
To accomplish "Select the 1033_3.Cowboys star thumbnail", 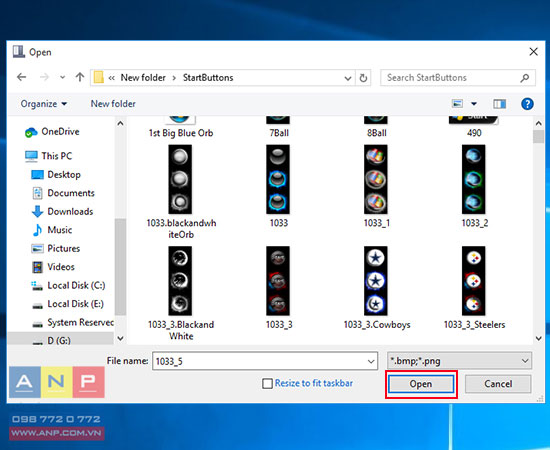I will click(x=376, y=281).
